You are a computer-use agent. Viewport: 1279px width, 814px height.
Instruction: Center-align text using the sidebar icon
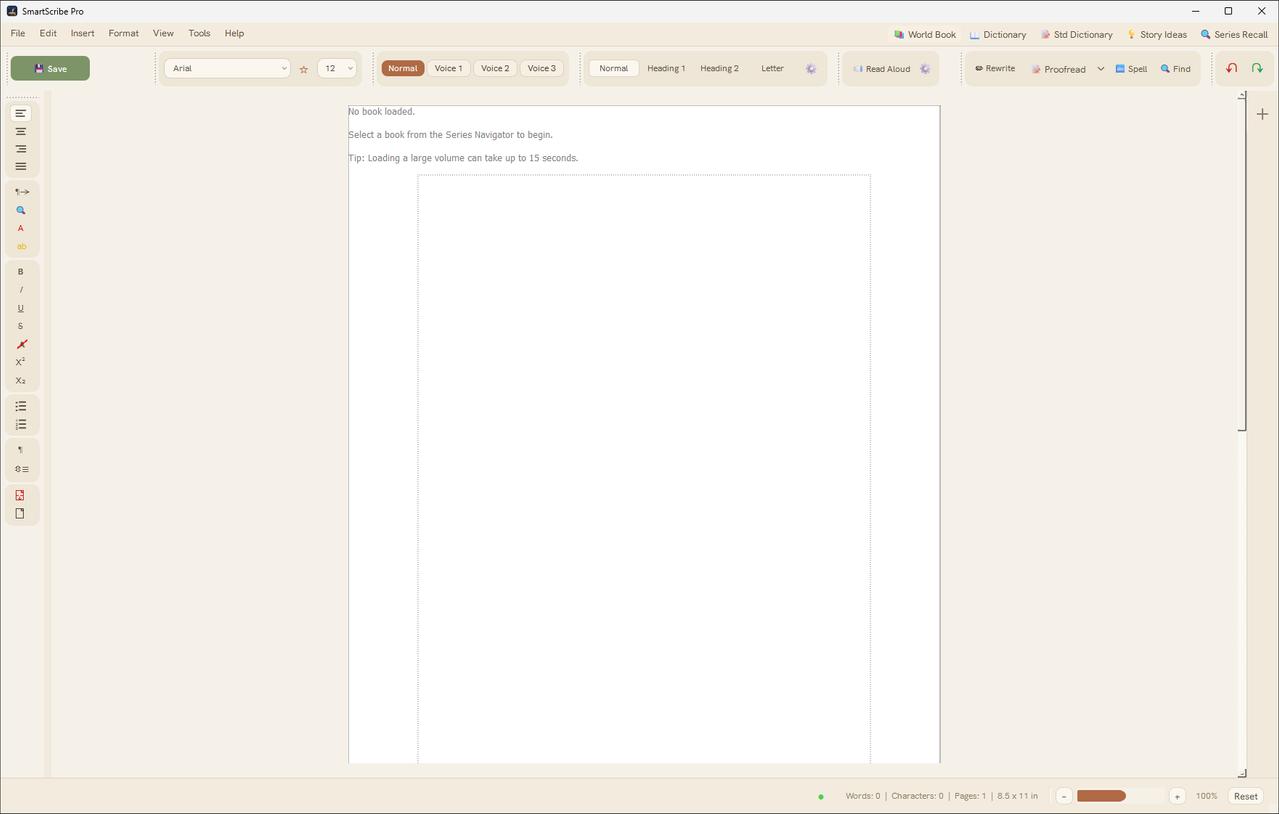[x=21, y=131]
